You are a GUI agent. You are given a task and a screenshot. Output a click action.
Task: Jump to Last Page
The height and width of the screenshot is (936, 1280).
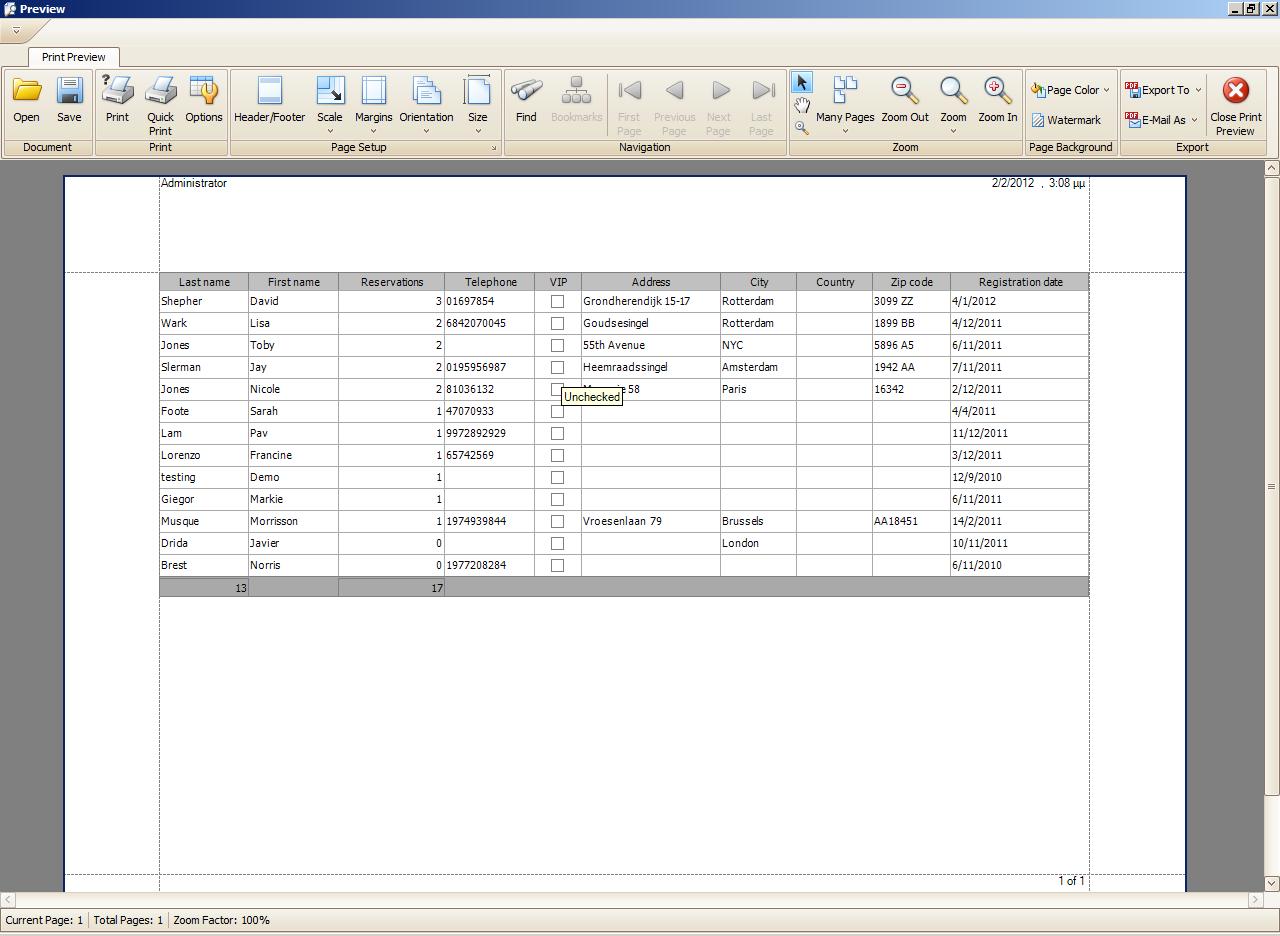tap(762, 90)
